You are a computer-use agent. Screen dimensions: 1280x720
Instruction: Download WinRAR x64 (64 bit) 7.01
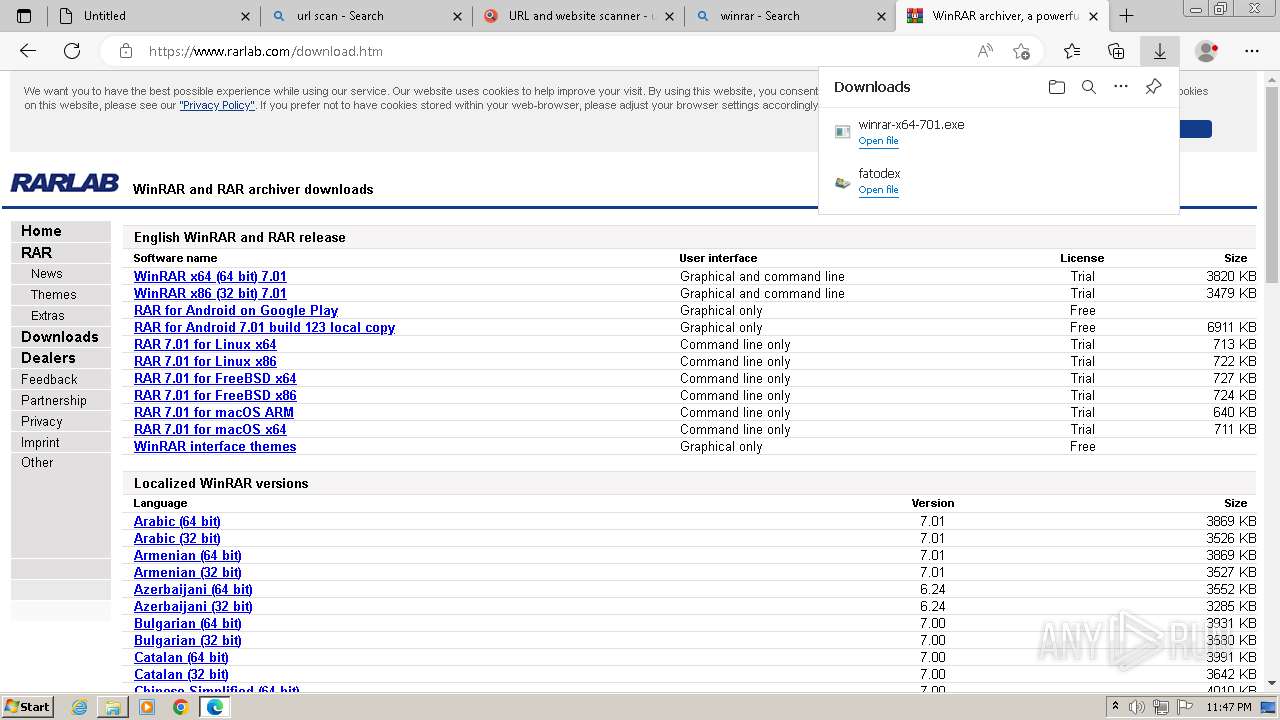[210, 277]
